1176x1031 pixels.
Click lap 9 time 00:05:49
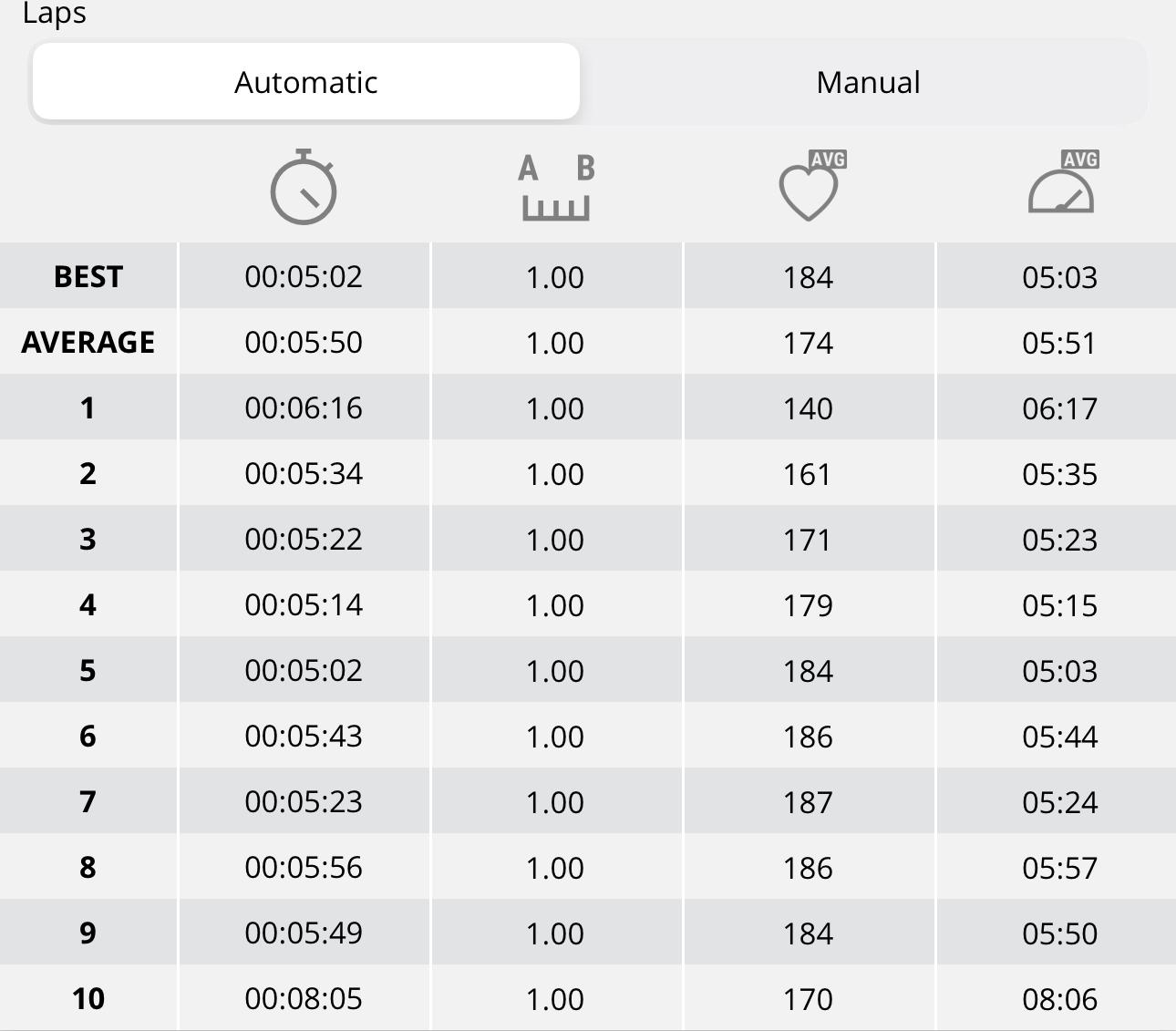click(304, 933)
